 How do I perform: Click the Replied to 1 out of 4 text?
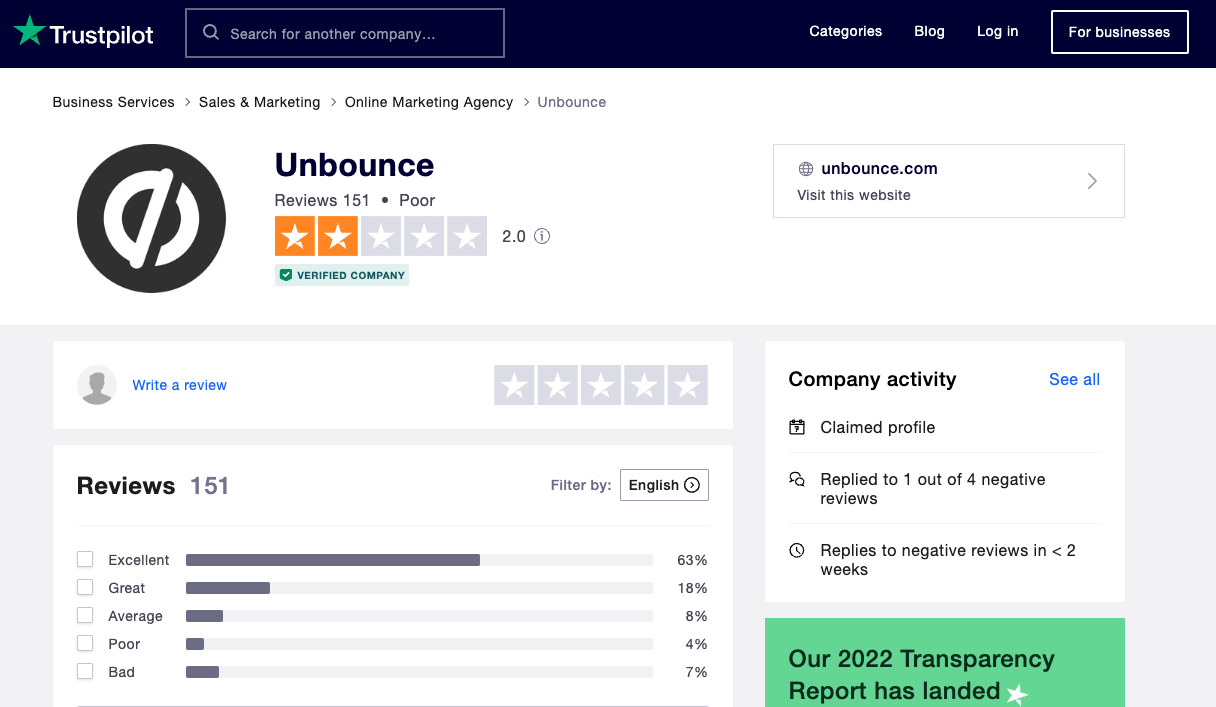(x=933, y=489)
